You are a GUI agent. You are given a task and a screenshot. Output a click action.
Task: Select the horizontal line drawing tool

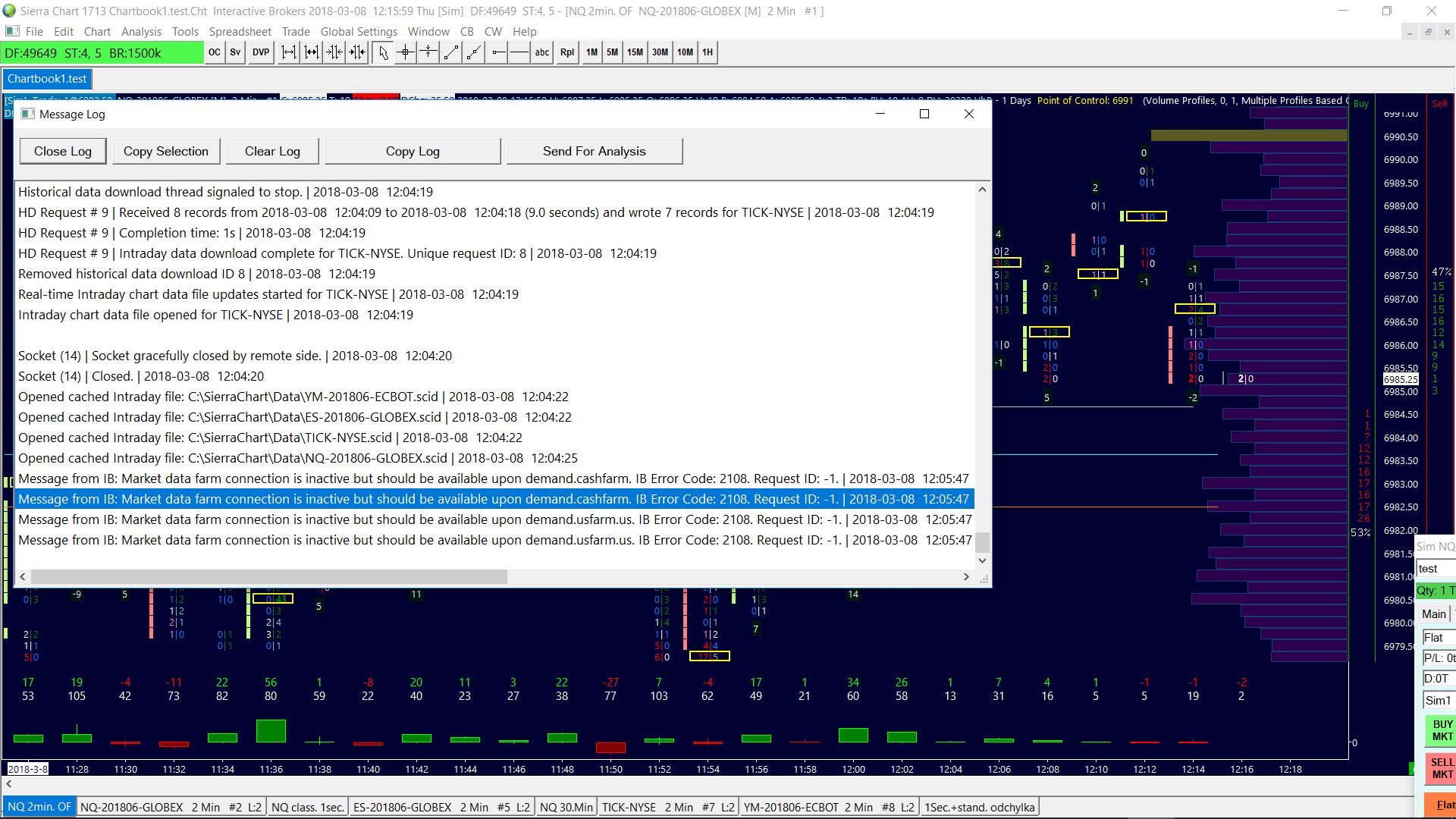tap(519, 52)
